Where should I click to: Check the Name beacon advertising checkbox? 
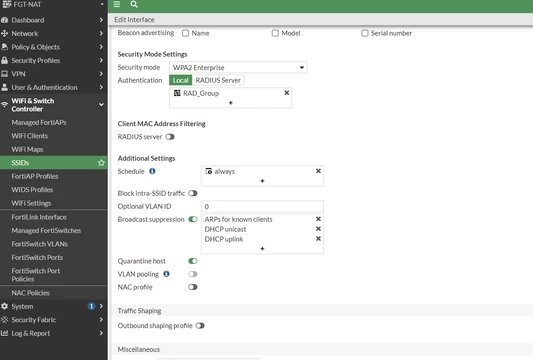(x=185, y=33)
